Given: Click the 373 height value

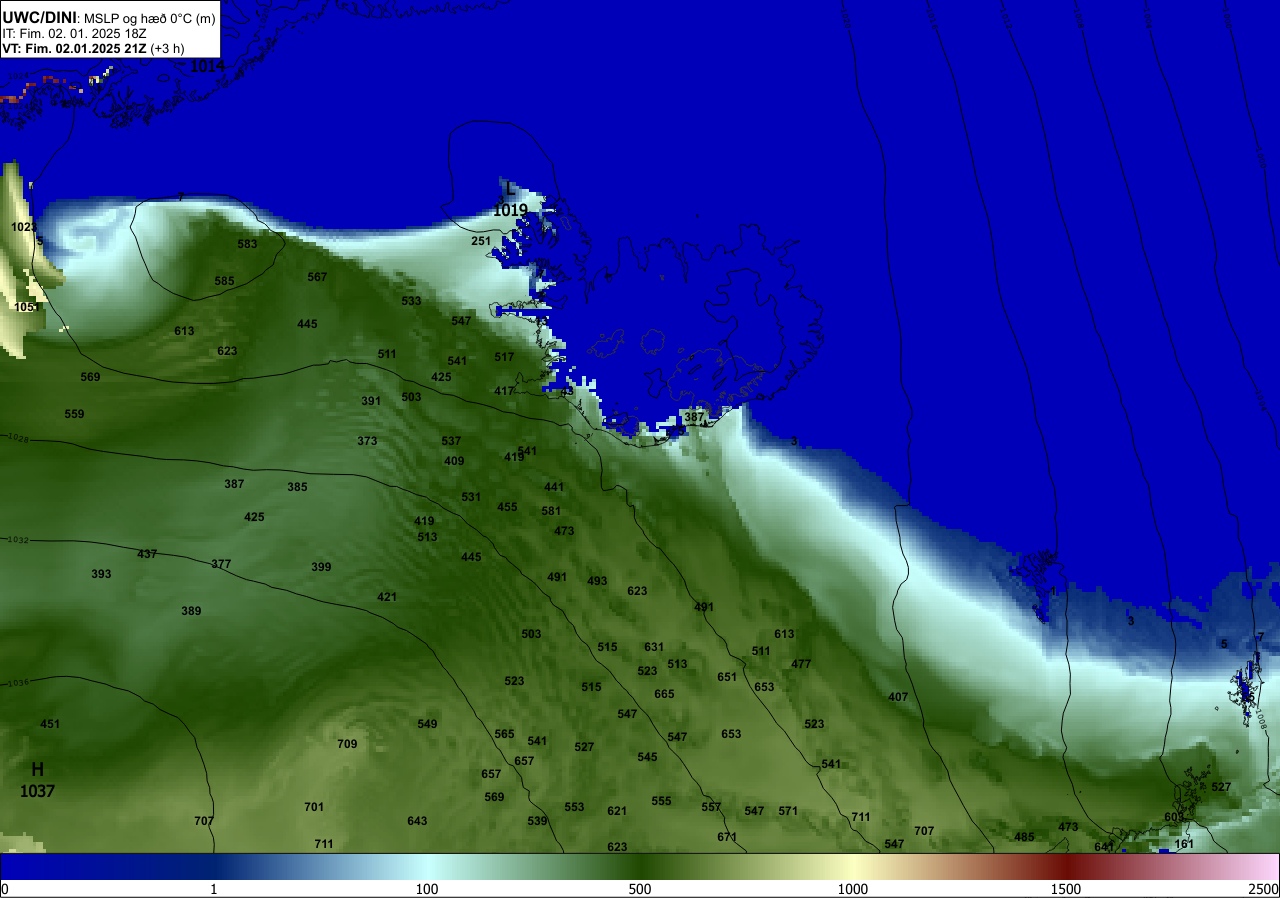Looking at the screenshot, I should point(367,441).
